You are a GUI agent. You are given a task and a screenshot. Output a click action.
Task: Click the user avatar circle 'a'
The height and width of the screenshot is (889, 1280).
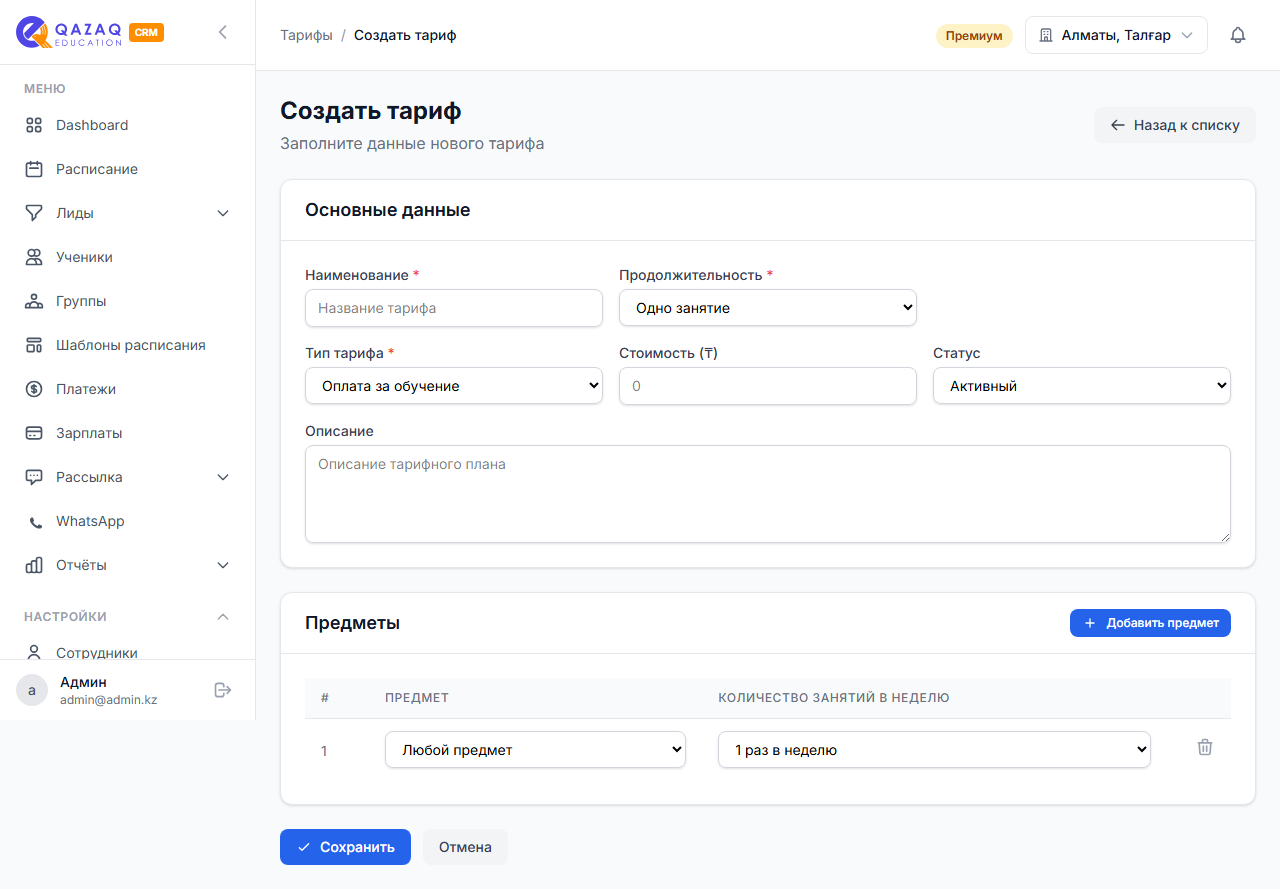[32, 690]
